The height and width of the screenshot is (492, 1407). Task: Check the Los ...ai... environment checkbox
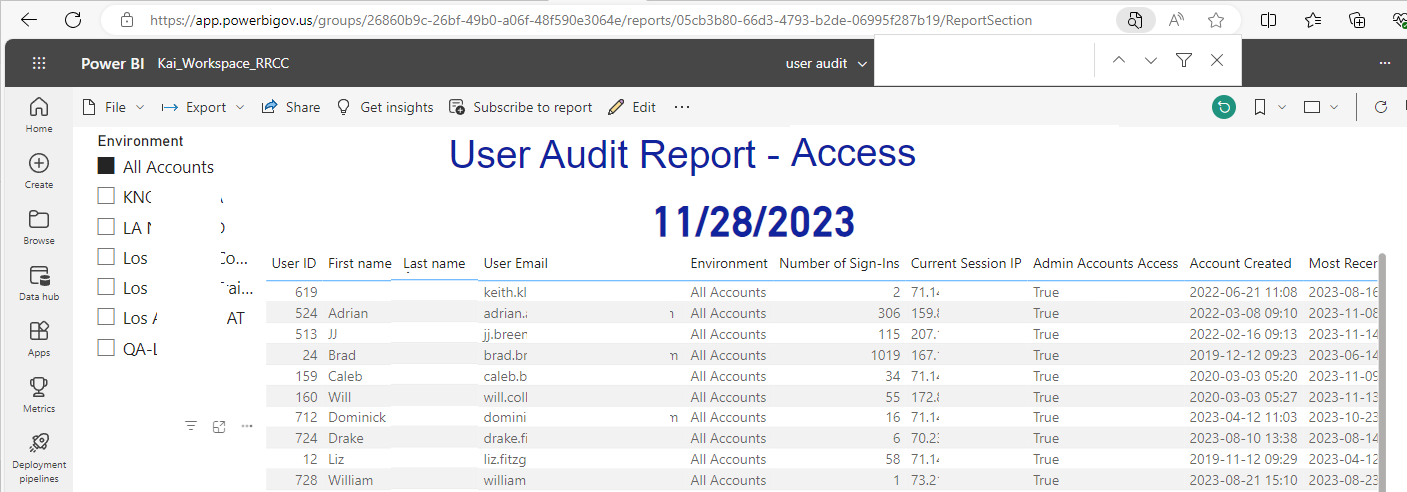(x=106, y=287)
